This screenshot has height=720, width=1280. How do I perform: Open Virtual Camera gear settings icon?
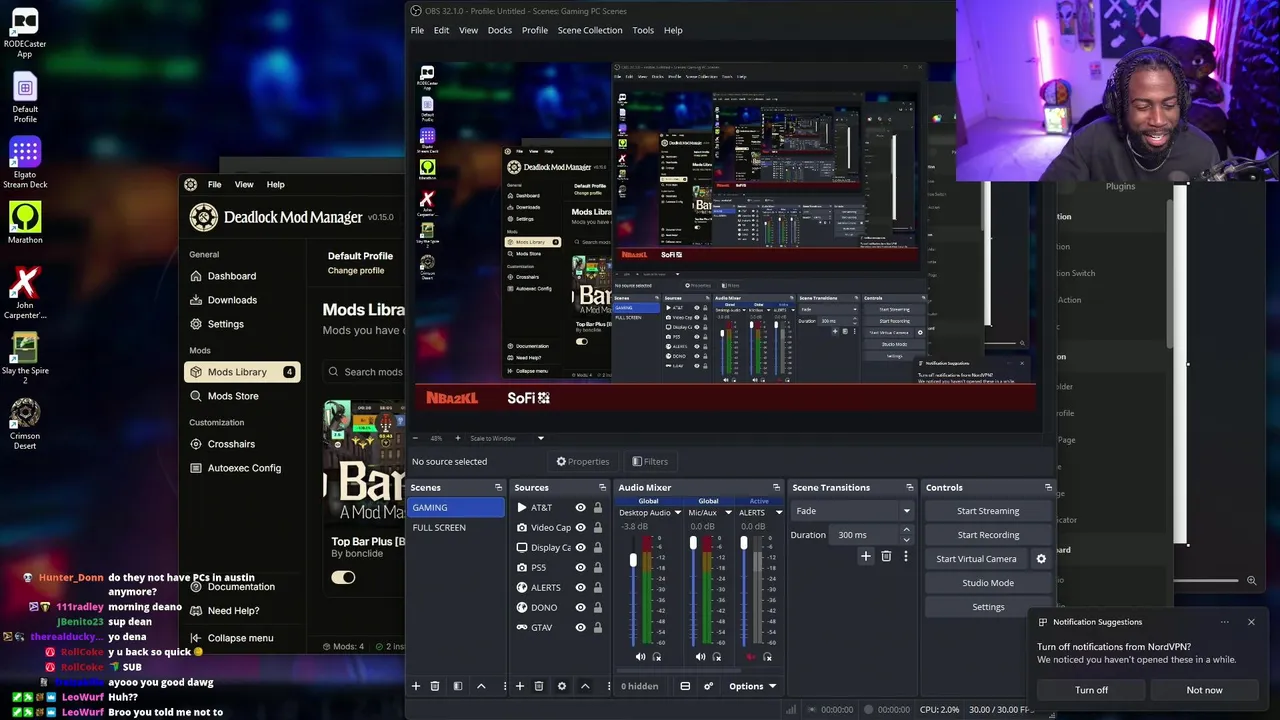click(x=1041, y=559)
